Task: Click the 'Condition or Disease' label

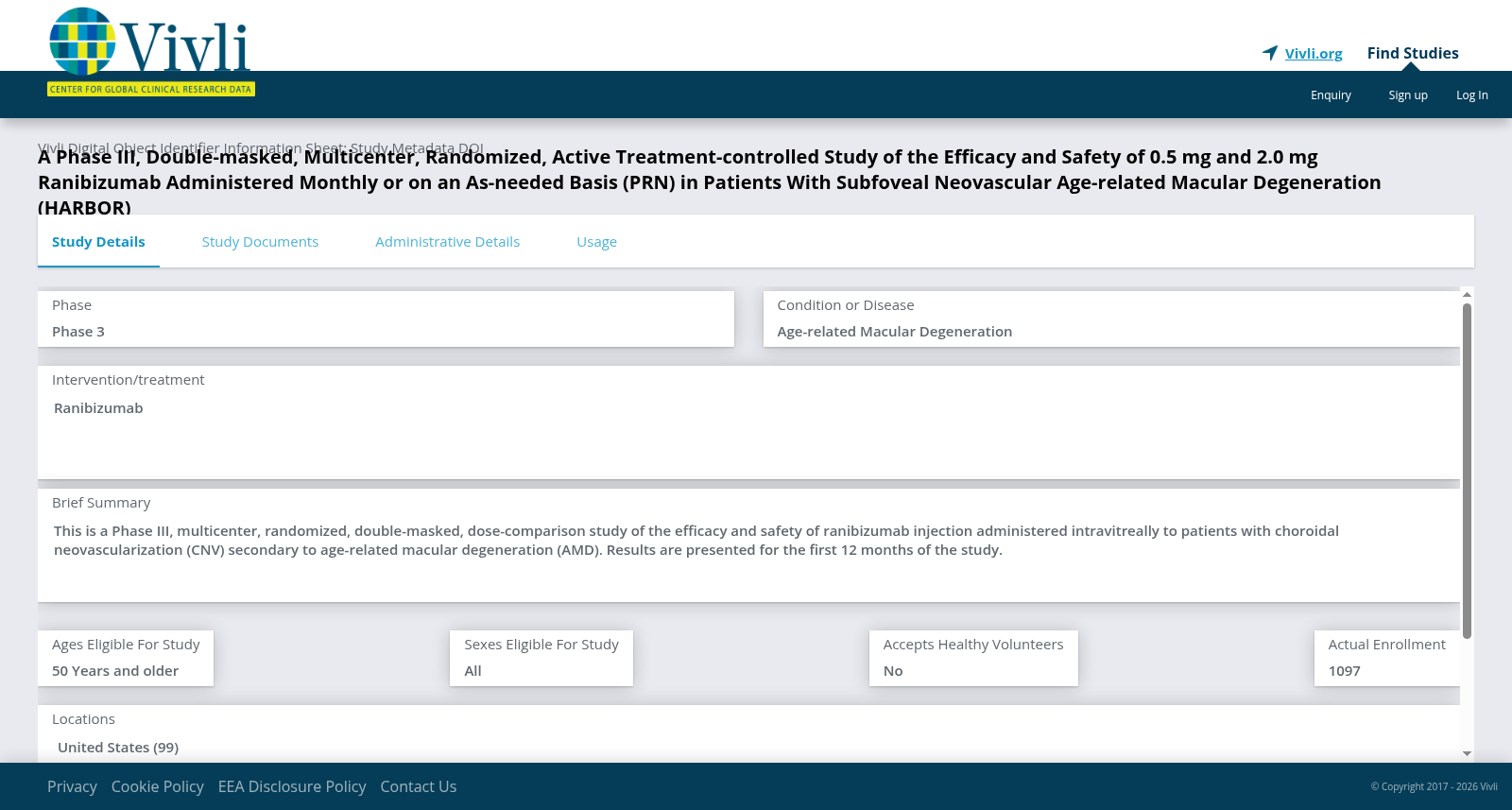Action: coord(846,305)
